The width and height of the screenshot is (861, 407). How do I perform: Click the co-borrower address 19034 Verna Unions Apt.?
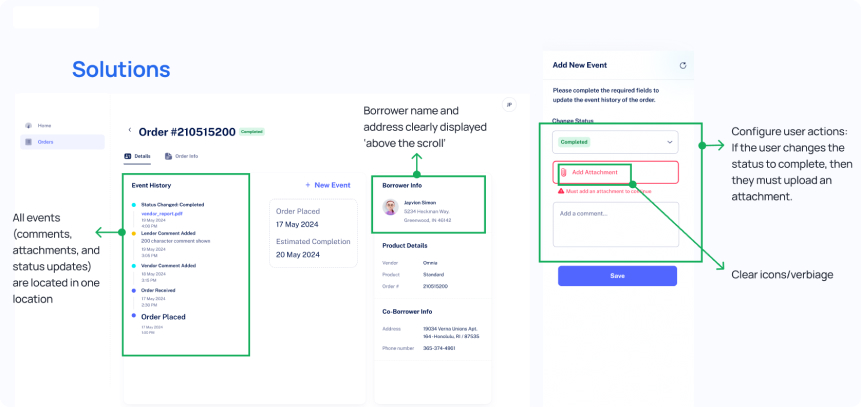450,328
